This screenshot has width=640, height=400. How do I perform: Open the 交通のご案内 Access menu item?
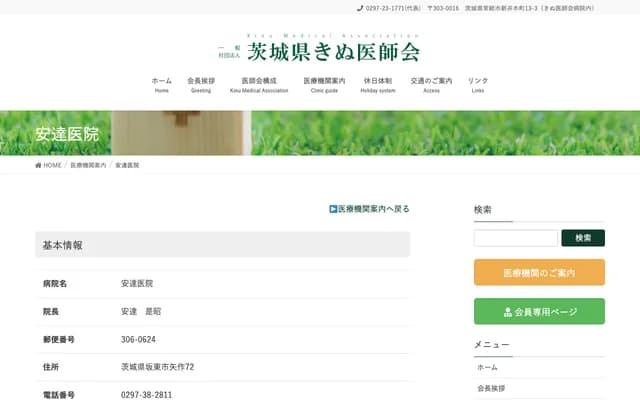(x=431, y=85)
